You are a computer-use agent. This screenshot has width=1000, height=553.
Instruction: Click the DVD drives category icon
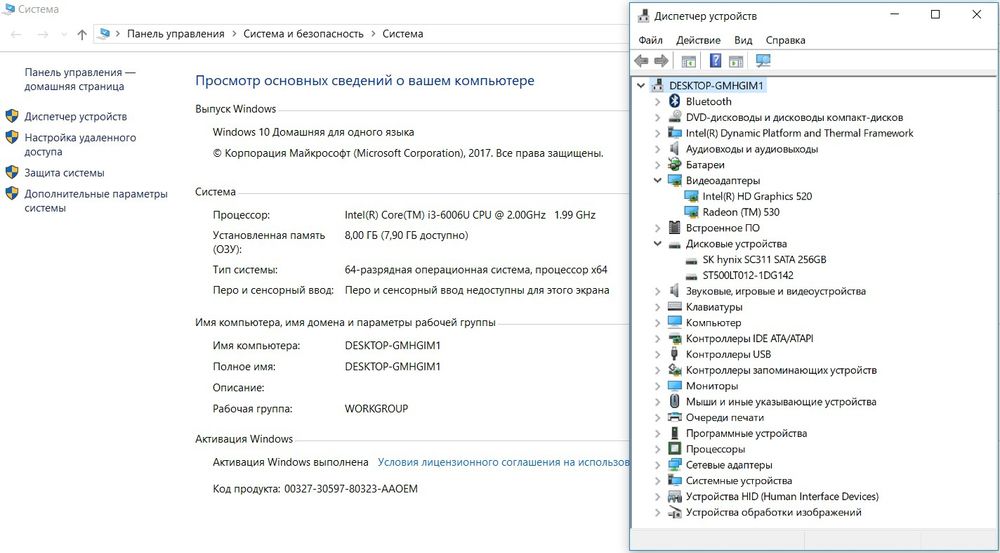[x=675, y=117]
